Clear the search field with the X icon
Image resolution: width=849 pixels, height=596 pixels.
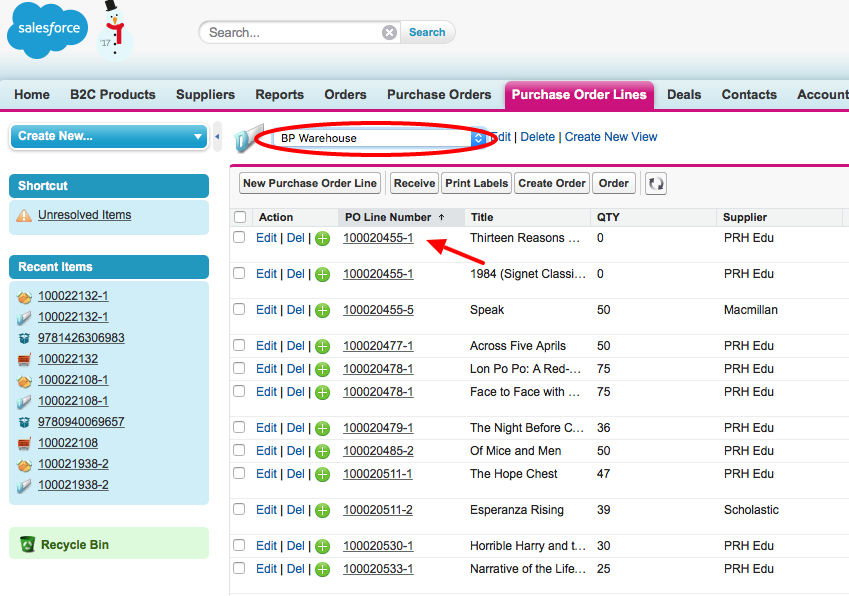pos(389,32)
